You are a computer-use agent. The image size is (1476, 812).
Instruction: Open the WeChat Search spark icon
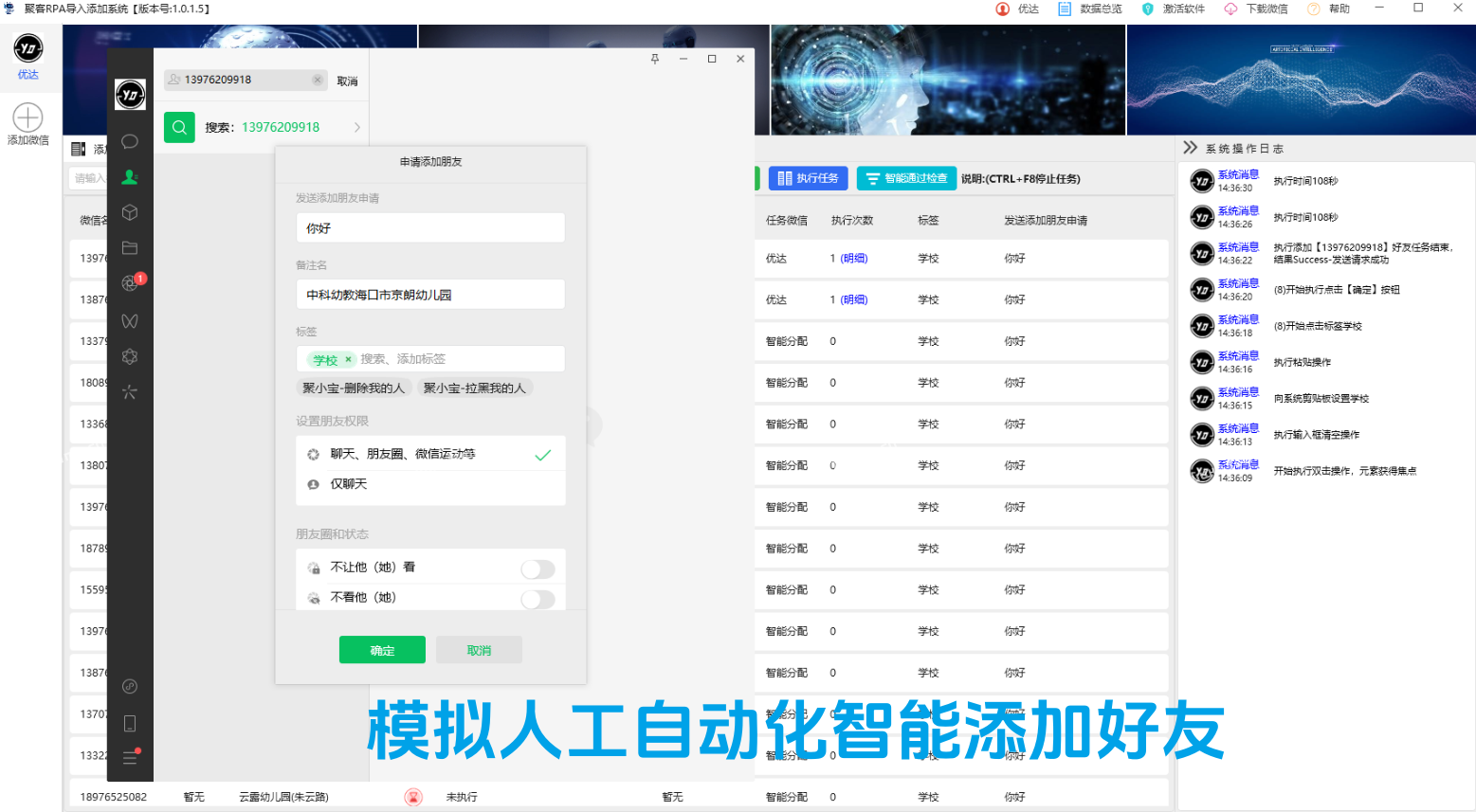[x=130, y=392]
